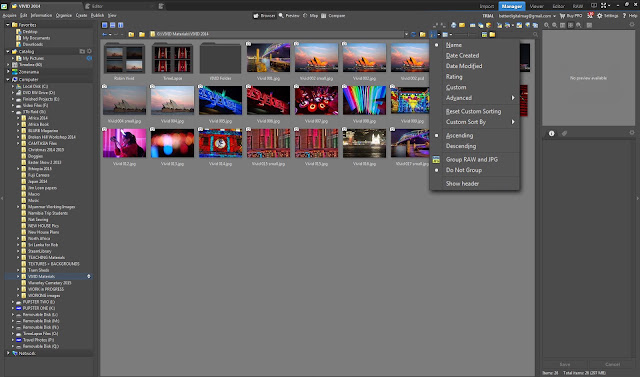Open the info panel icon

(551, 133)
